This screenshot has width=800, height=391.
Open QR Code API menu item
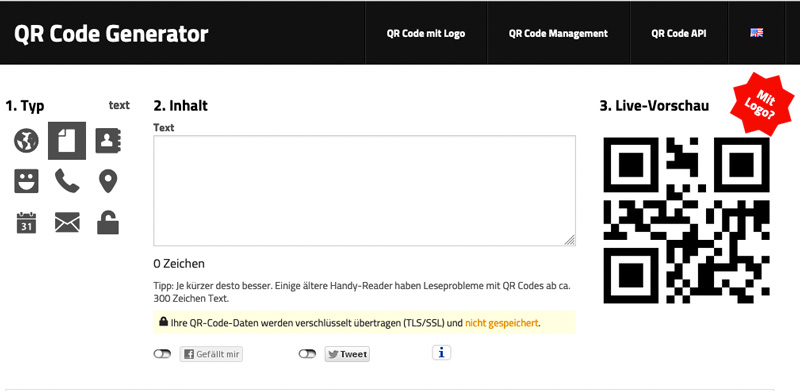(679, 34)
